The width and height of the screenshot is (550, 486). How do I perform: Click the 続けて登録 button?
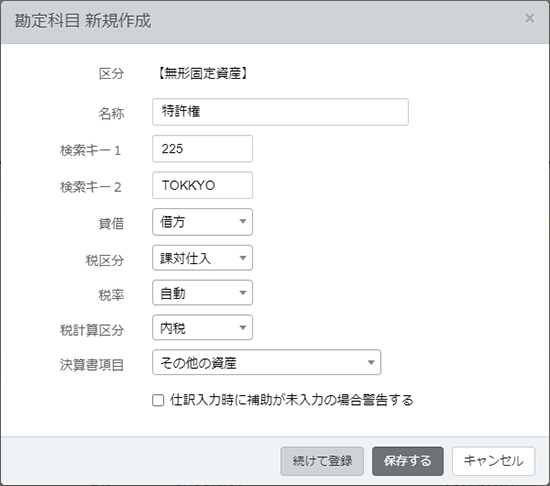pos(322,461)
